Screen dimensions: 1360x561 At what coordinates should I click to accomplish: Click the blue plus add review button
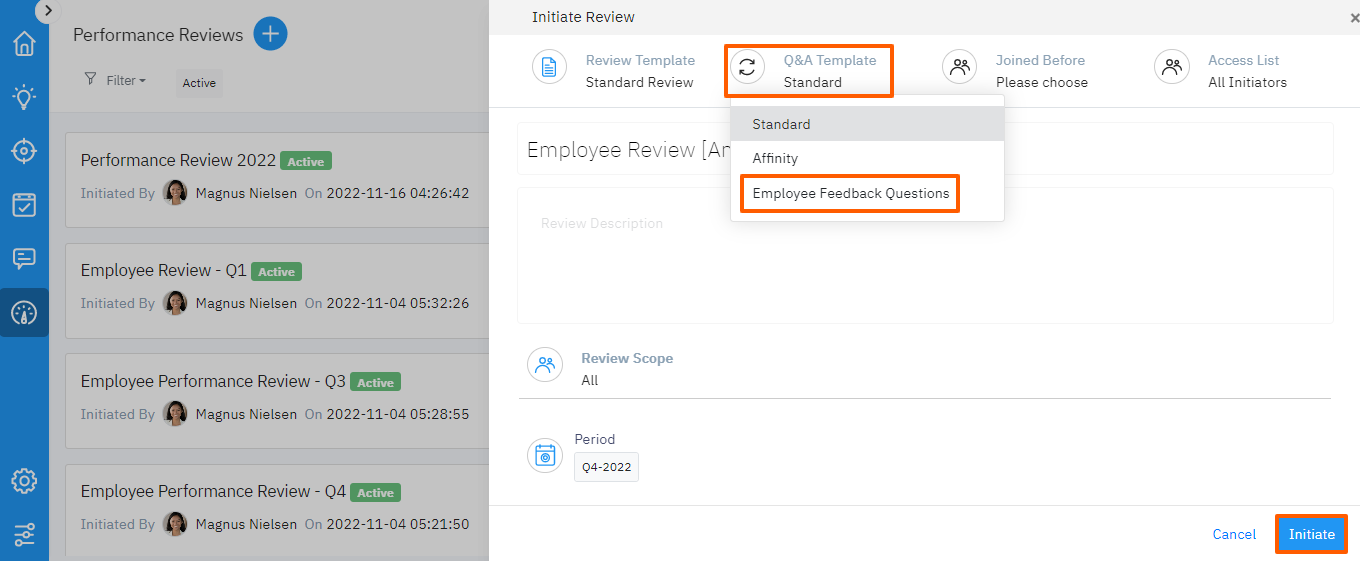[270, 34]
